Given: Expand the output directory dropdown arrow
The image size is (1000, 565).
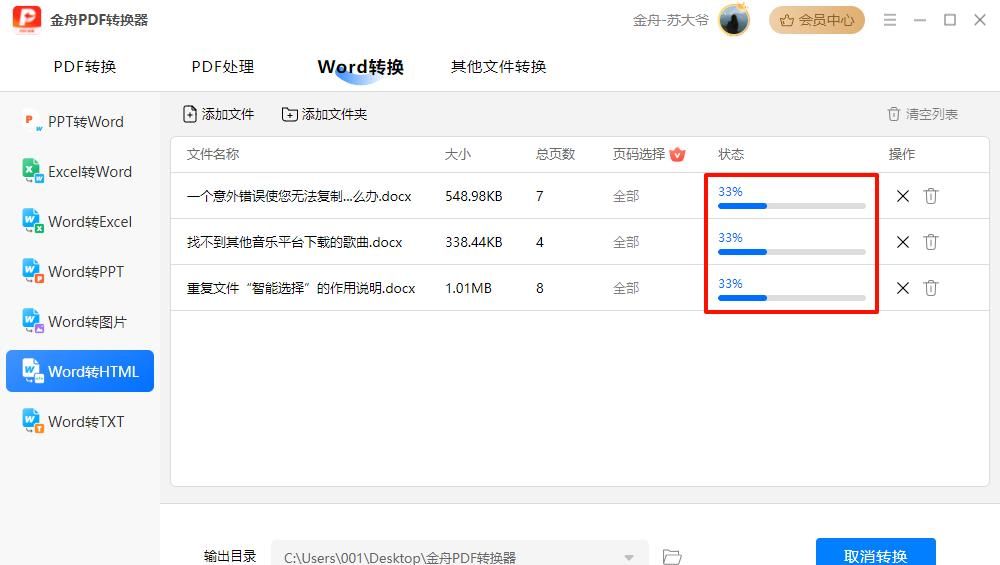Looking at the screenshot, I should point(629,557).
